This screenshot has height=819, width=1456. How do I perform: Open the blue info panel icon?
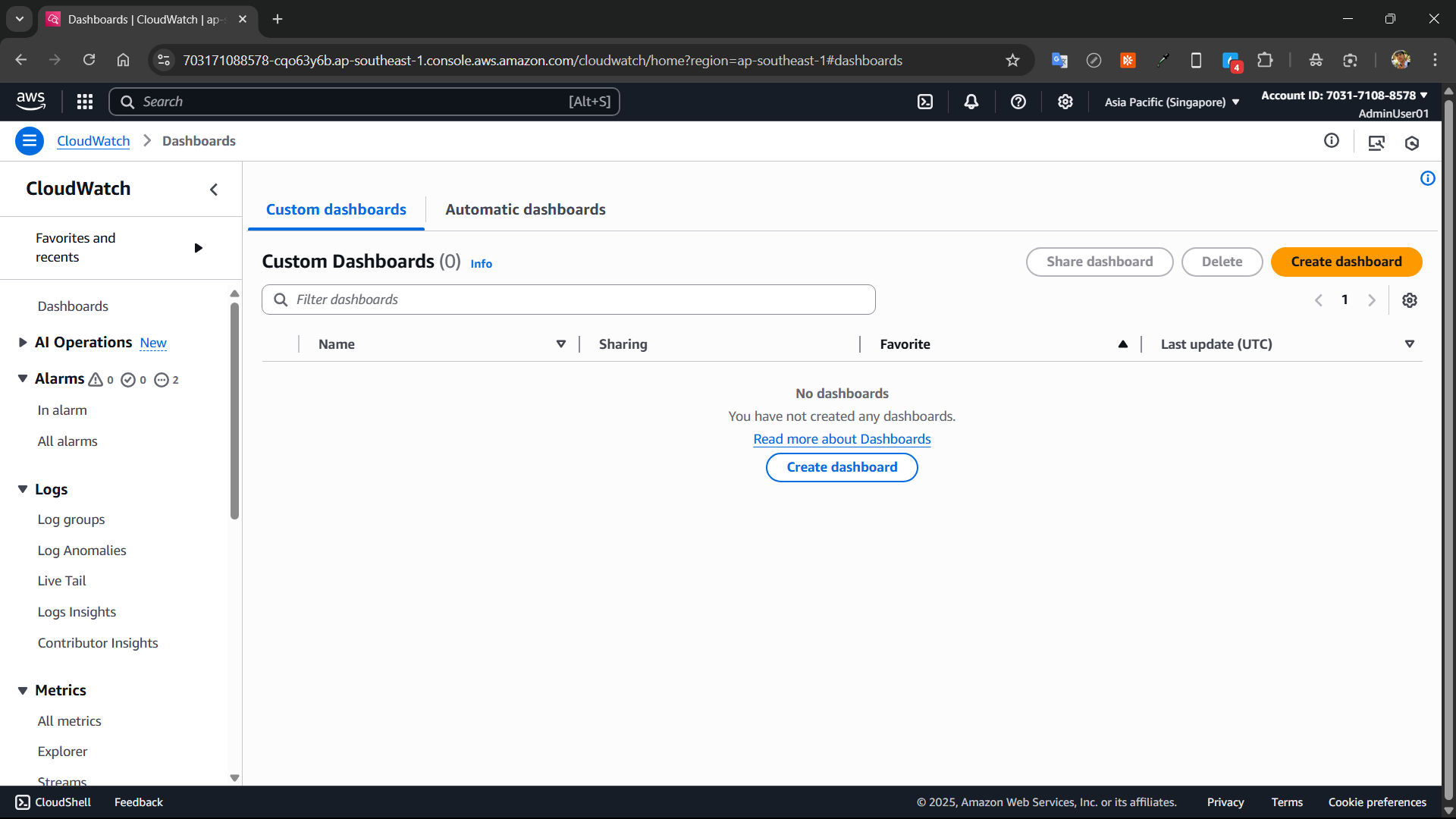1428,178
